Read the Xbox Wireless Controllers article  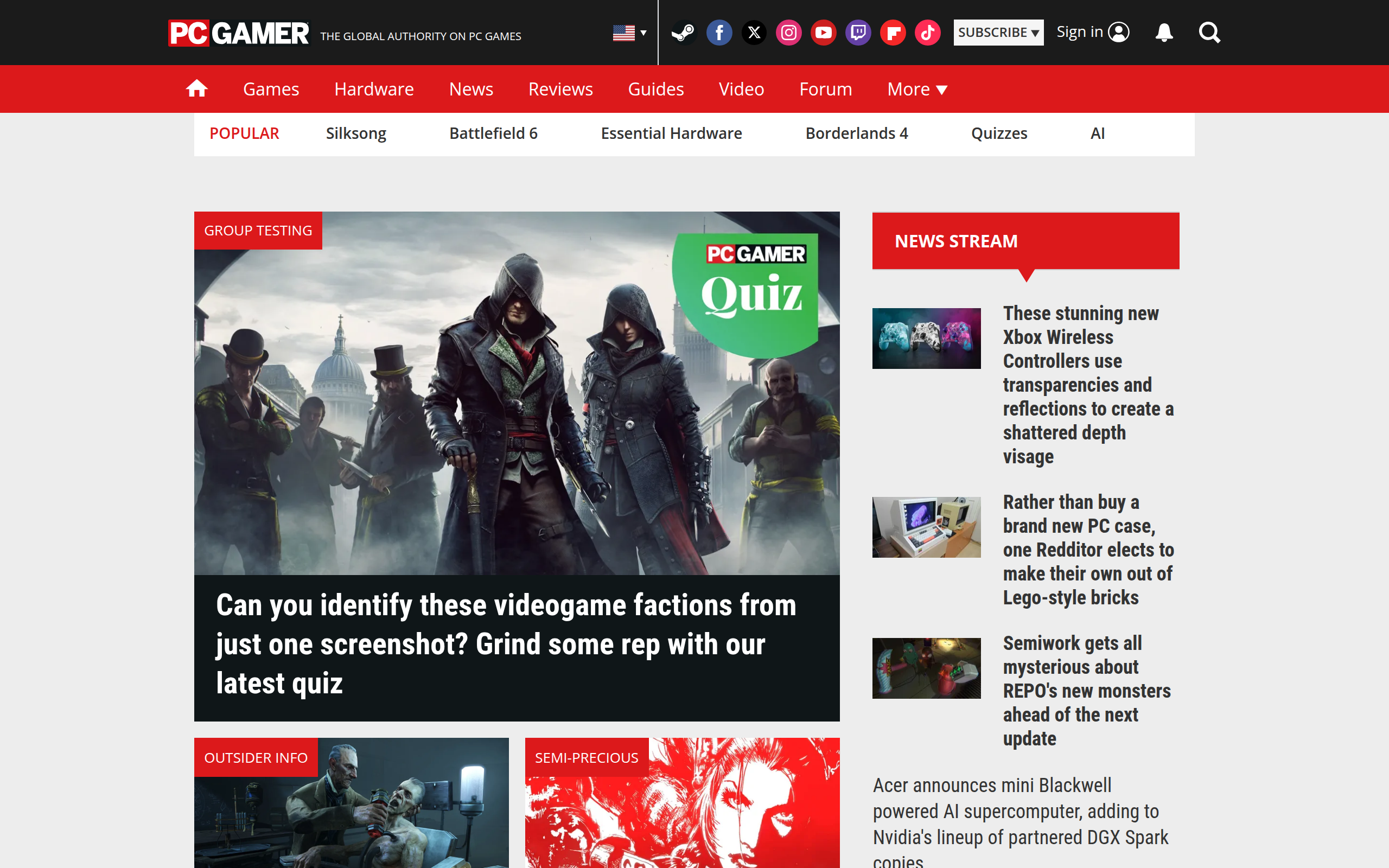[x=1088, y=385]
